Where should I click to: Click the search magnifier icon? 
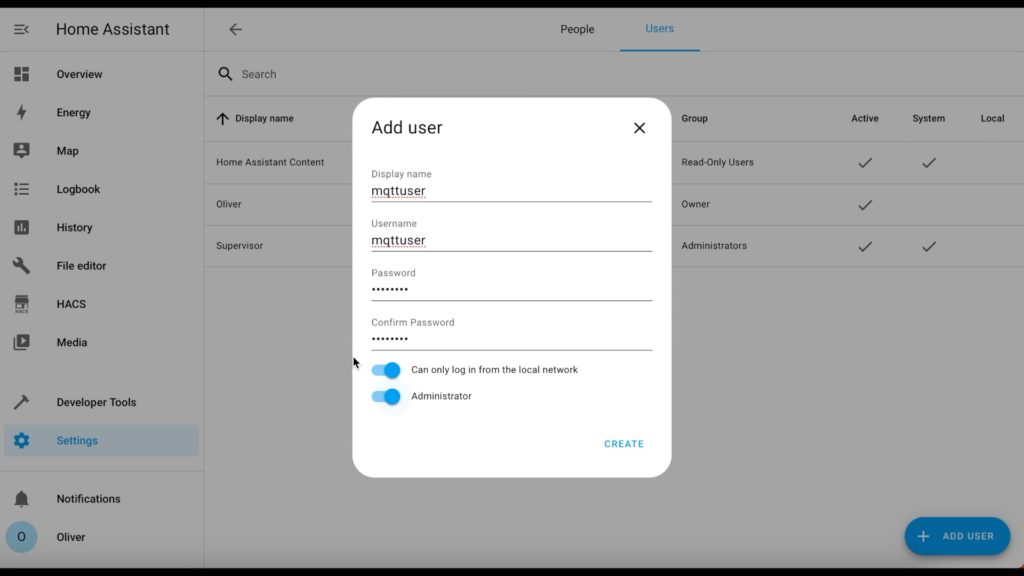pos(225,74)
